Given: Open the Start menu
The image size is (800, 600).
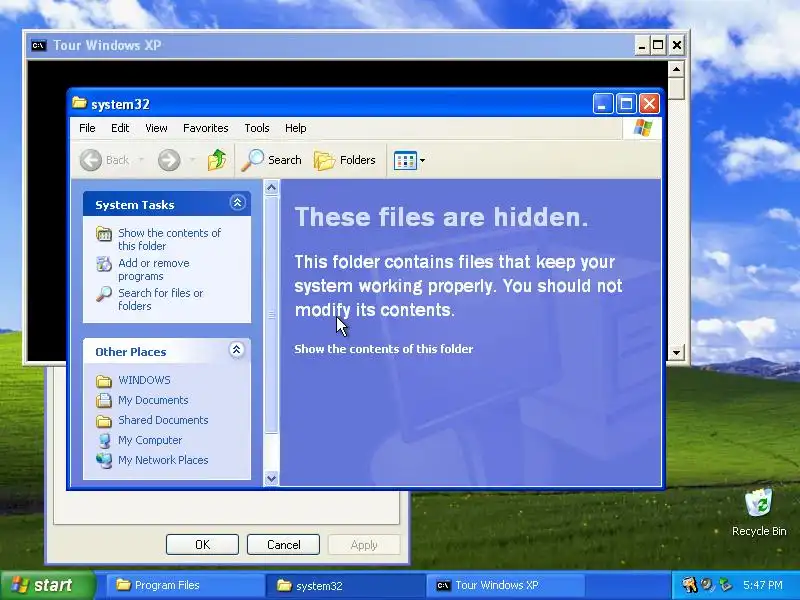Looking at the screenshot, I should click(x=47, y=585).
